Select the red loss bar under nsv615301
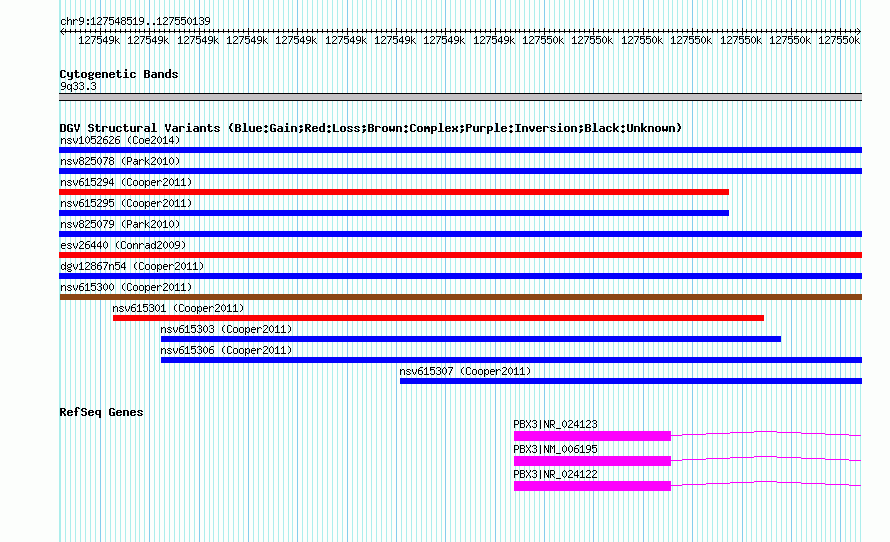This screenshot has width=890, height=542. (438, 318)
